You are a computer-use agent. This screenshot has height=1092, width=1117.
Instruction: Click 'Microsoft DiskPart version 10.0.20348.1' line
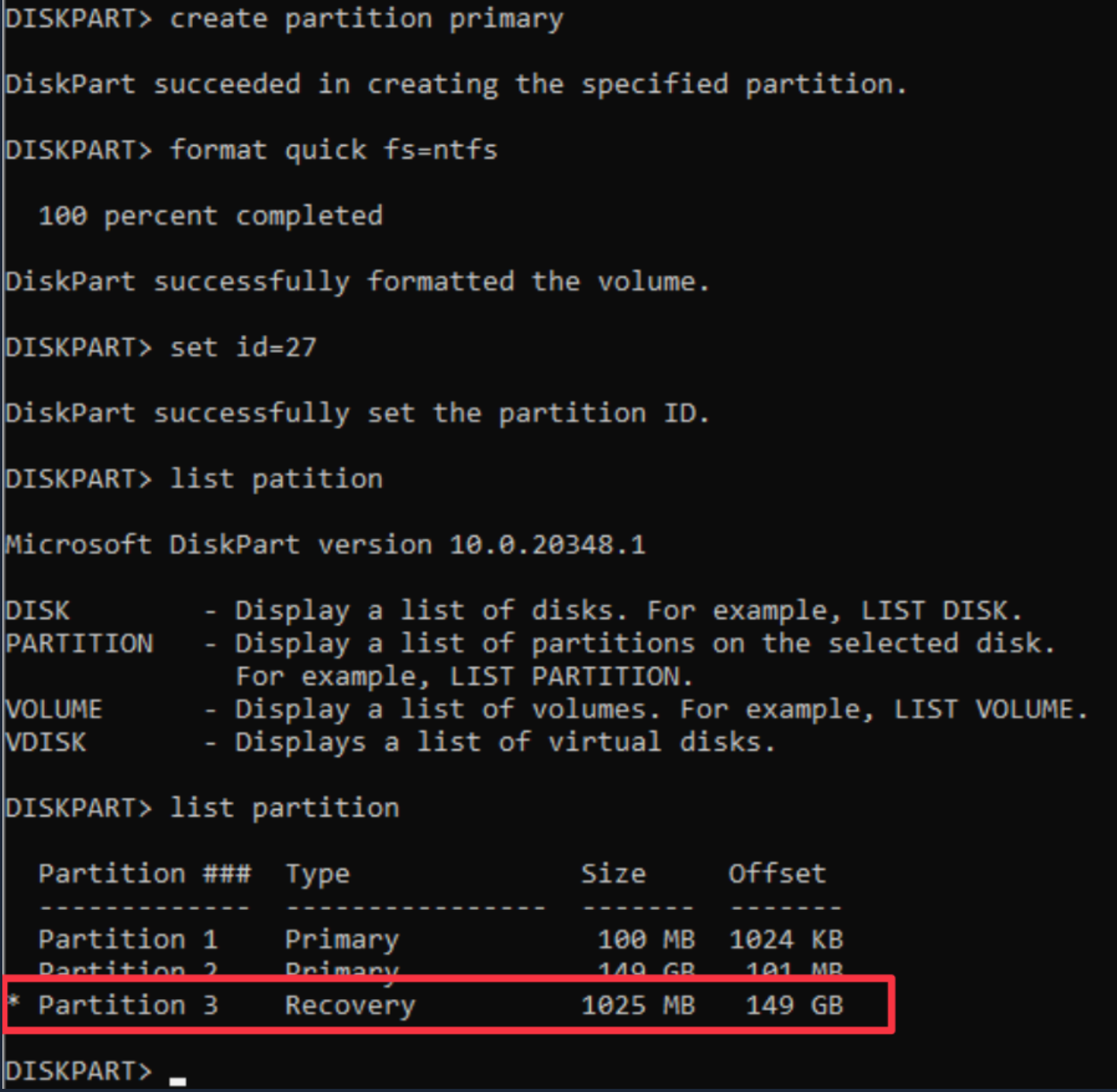[325, 544]
